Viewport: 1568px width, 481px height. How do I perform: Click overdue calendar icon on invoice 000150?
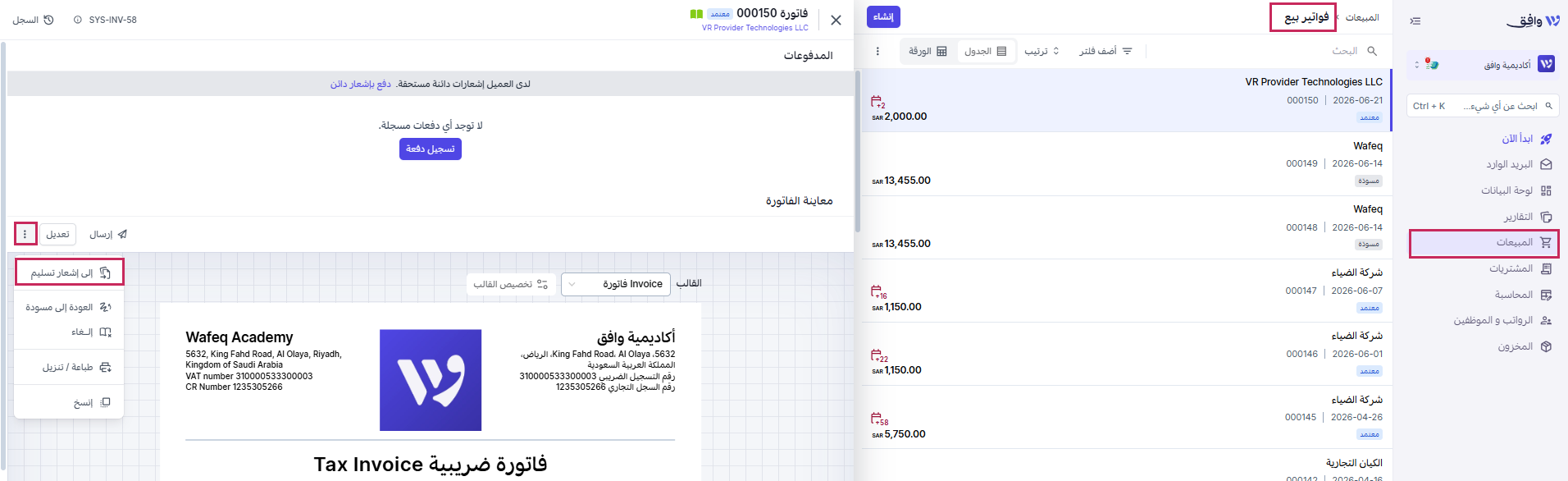coord(877,102)
